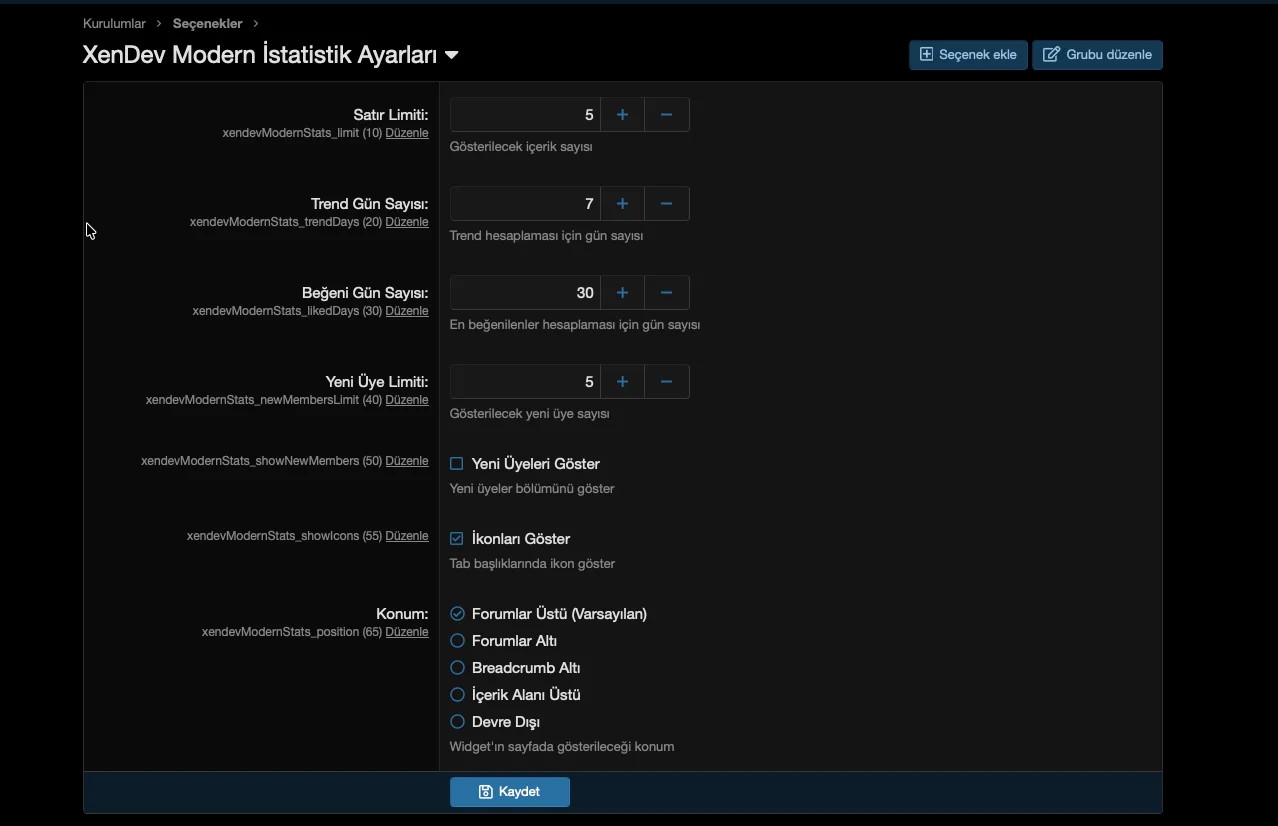Increment Beğeni Gün Sayısı value

622,293
